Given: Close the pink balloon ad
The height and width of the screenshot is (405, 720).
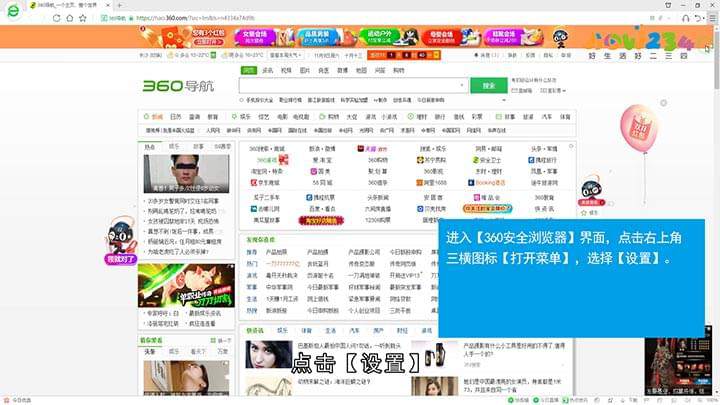Looking at the screenshot, I should coord(664,103).
